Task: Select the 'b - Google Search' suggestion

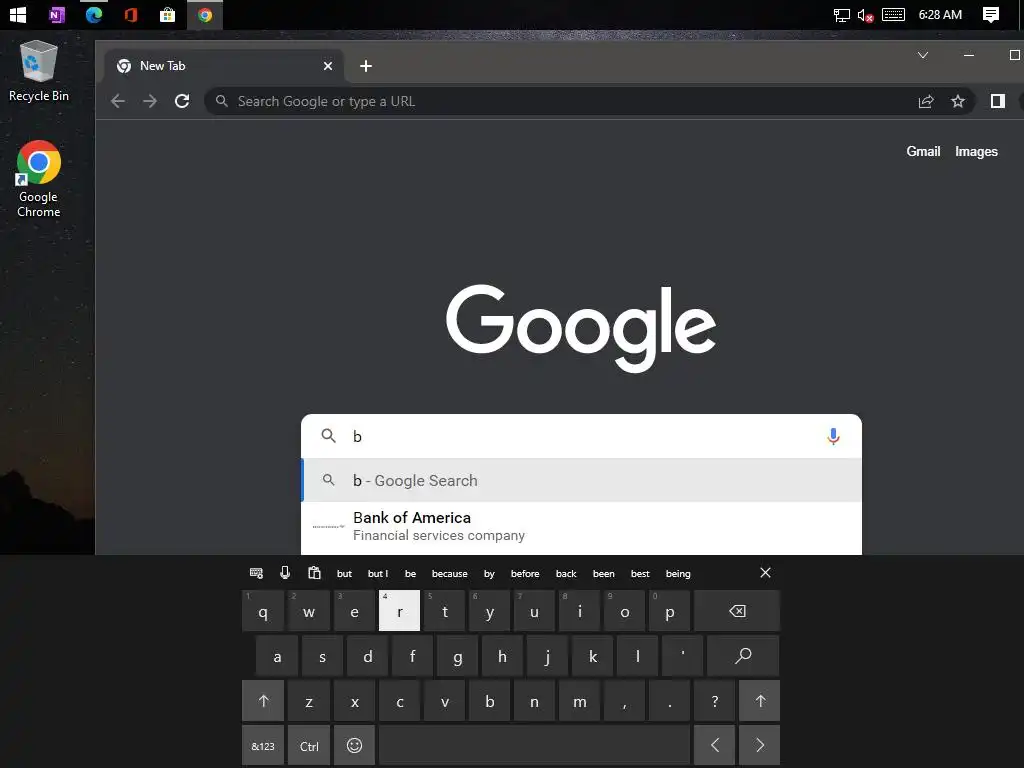Action: coord(581,481)
